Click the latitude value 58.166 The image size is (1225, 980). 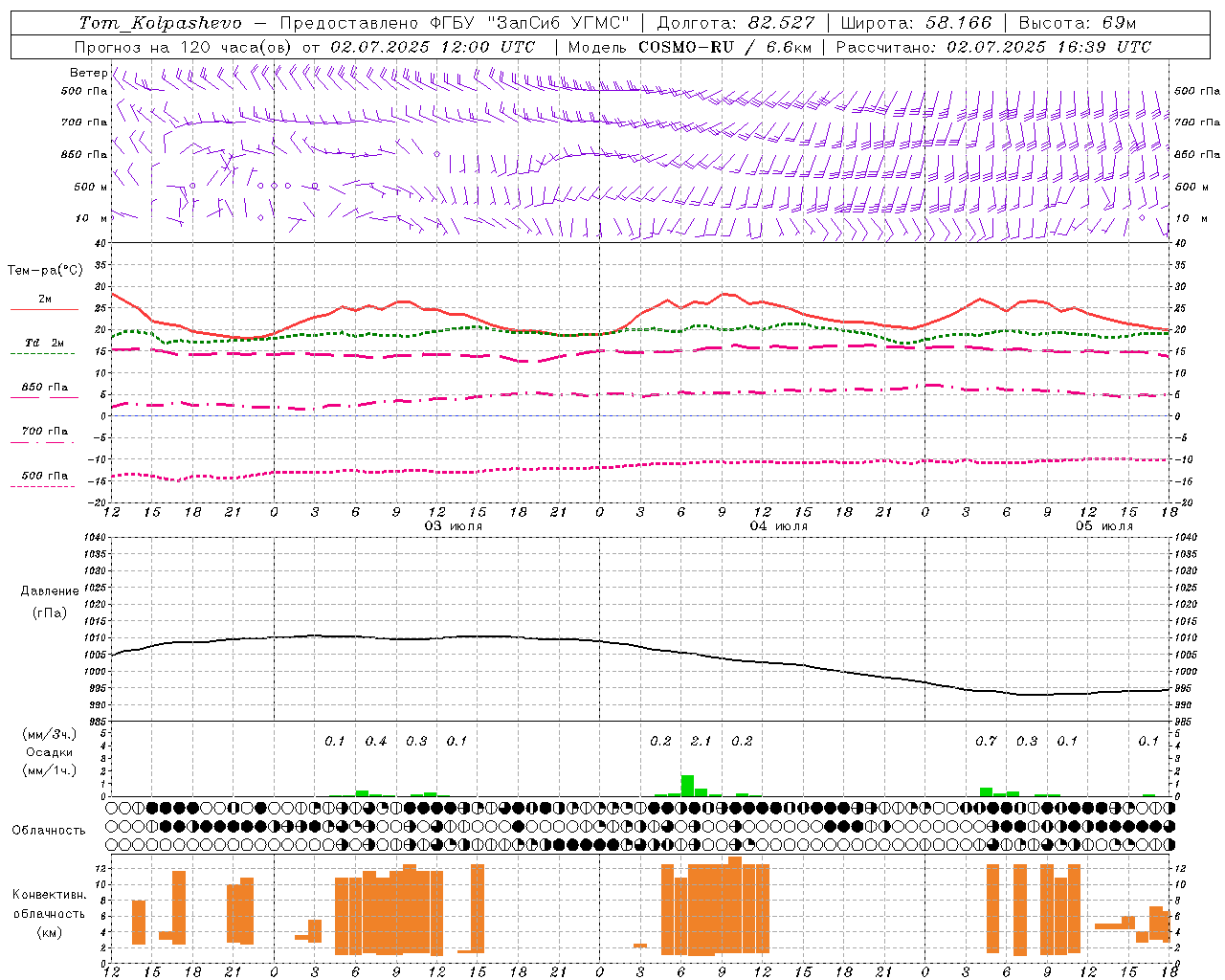(x=957, y=23)
